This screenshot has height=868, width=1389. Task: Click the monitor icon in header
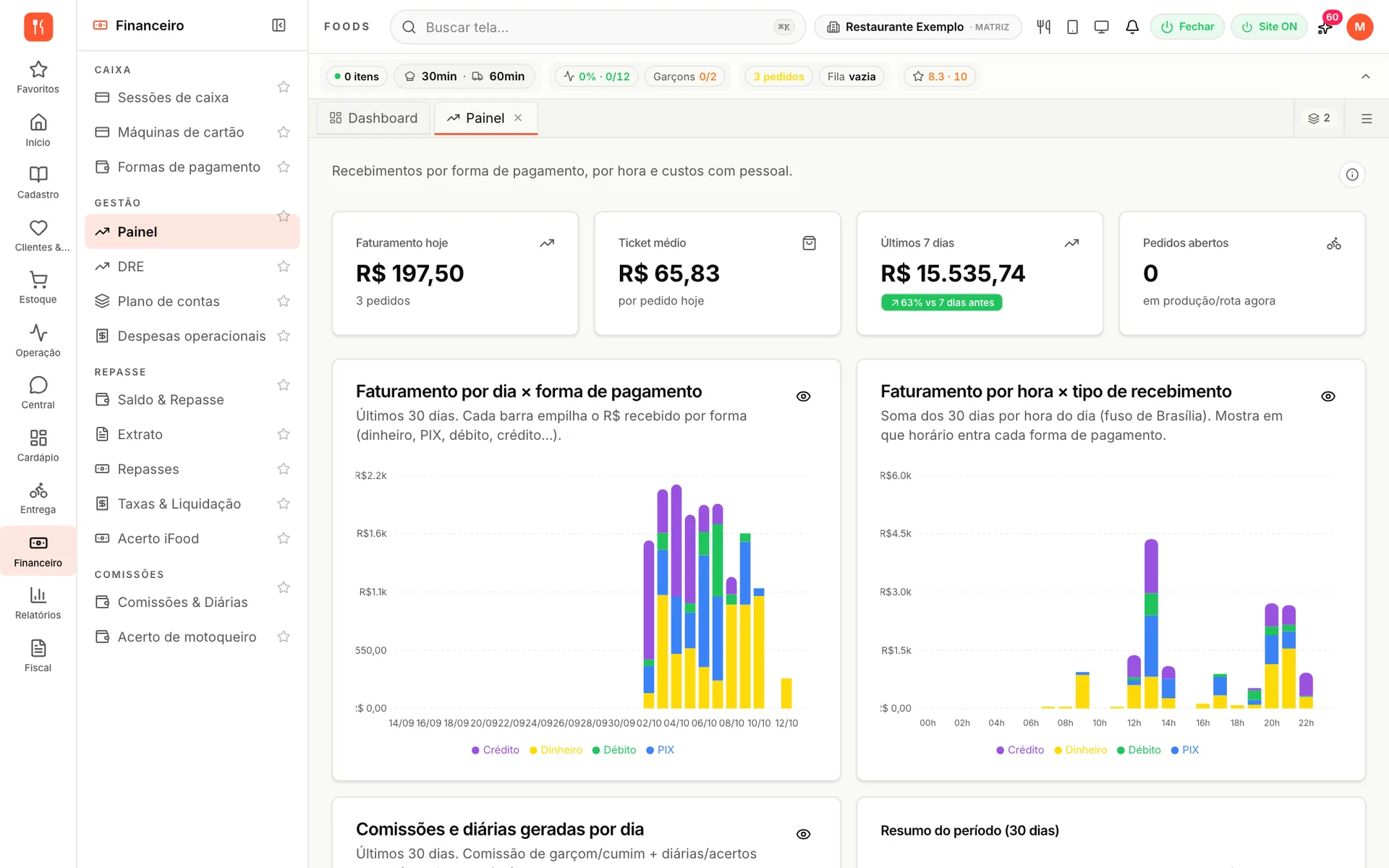(x=1101, y=27)
